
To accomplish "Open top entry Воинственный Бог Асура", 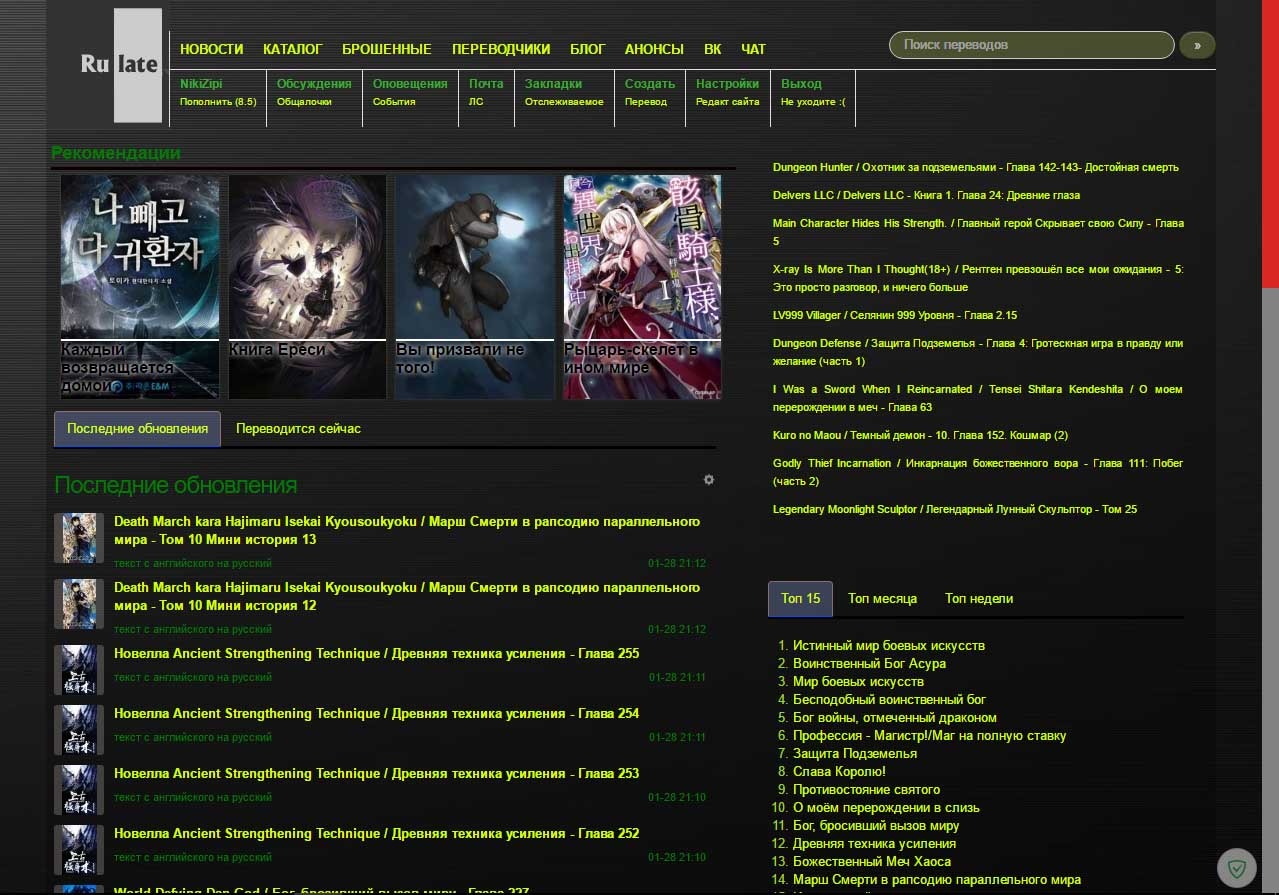I will pos(869,663).
